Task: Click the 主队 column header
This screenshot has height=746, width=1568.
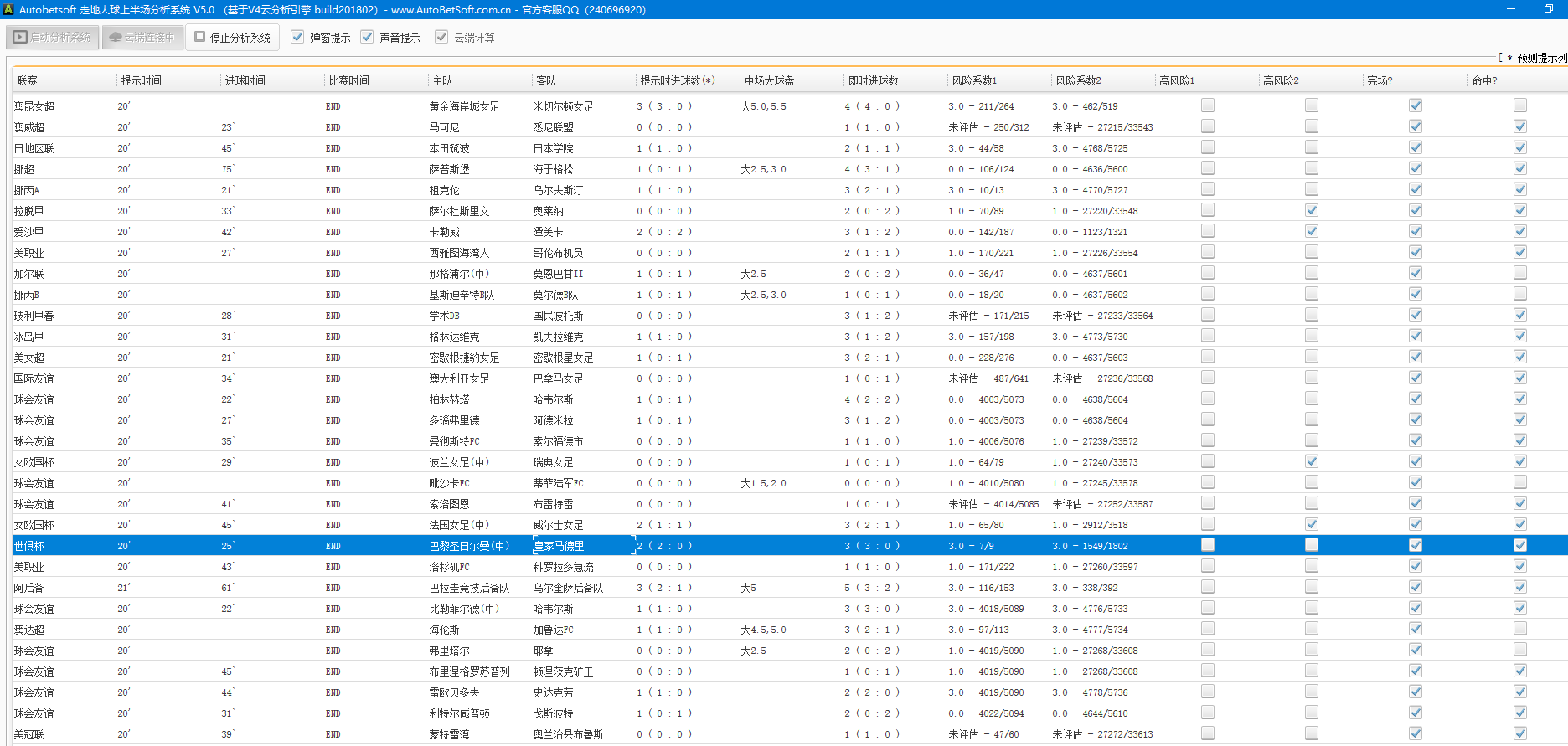Action: 442,80
